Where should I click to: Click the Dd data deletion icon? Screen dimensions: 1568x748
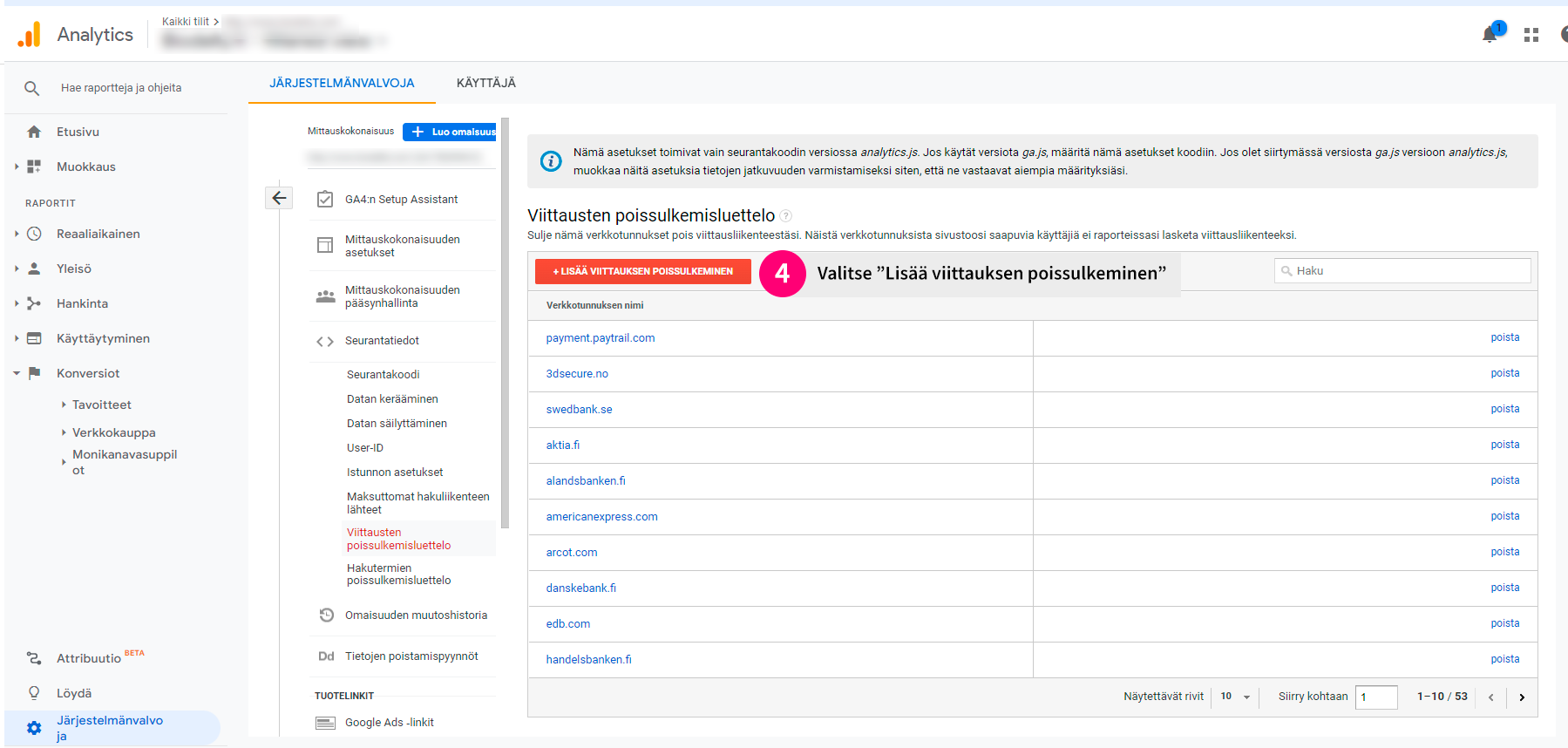(326, 656)
